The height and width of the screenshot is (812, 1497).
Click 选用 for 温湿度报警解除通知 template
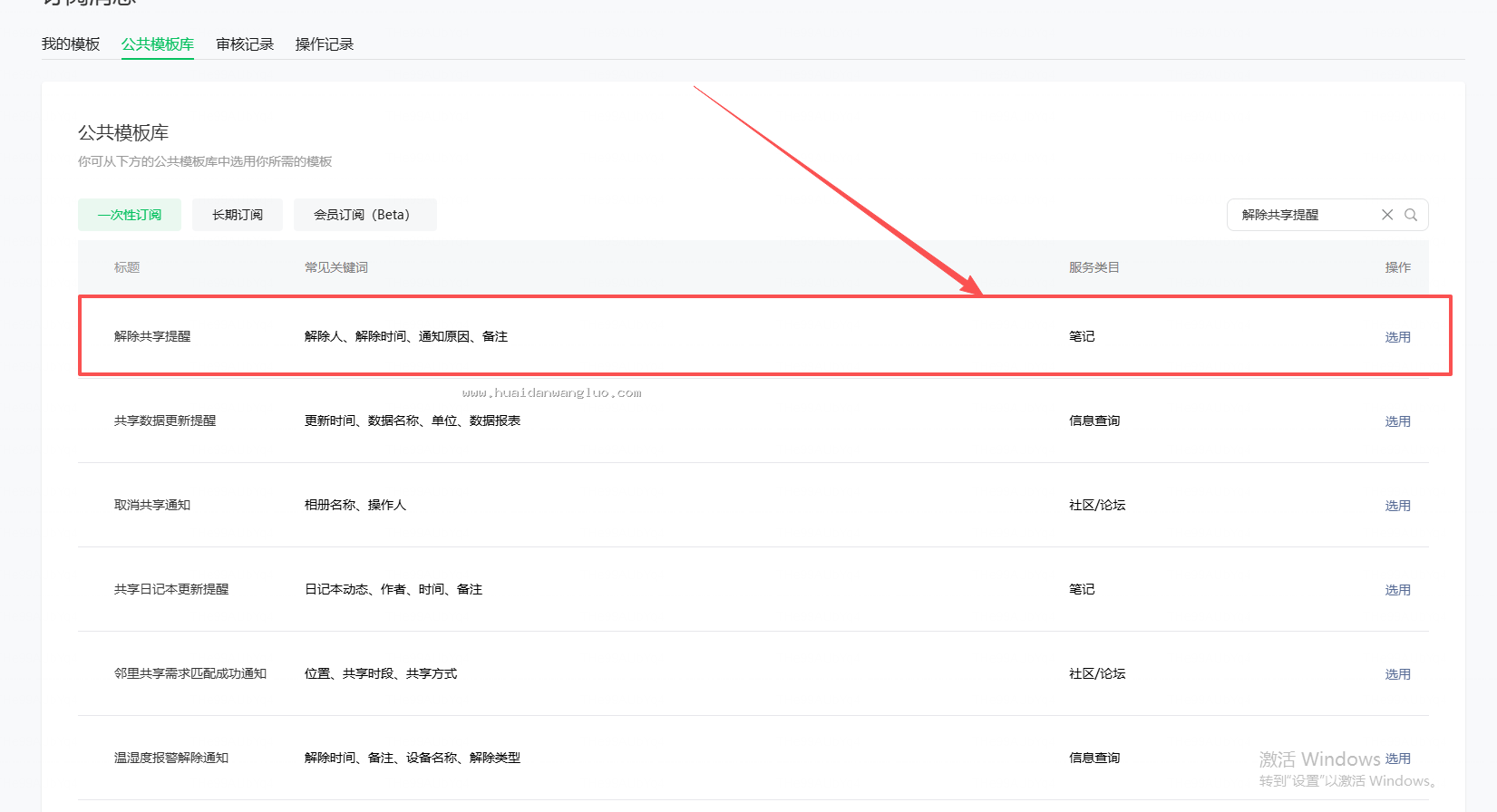[1397, 759]
